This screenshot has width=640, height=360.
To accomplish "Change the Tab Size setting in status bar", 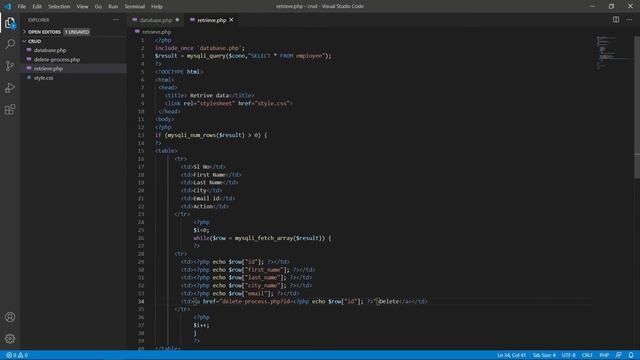I will [544, 355].
